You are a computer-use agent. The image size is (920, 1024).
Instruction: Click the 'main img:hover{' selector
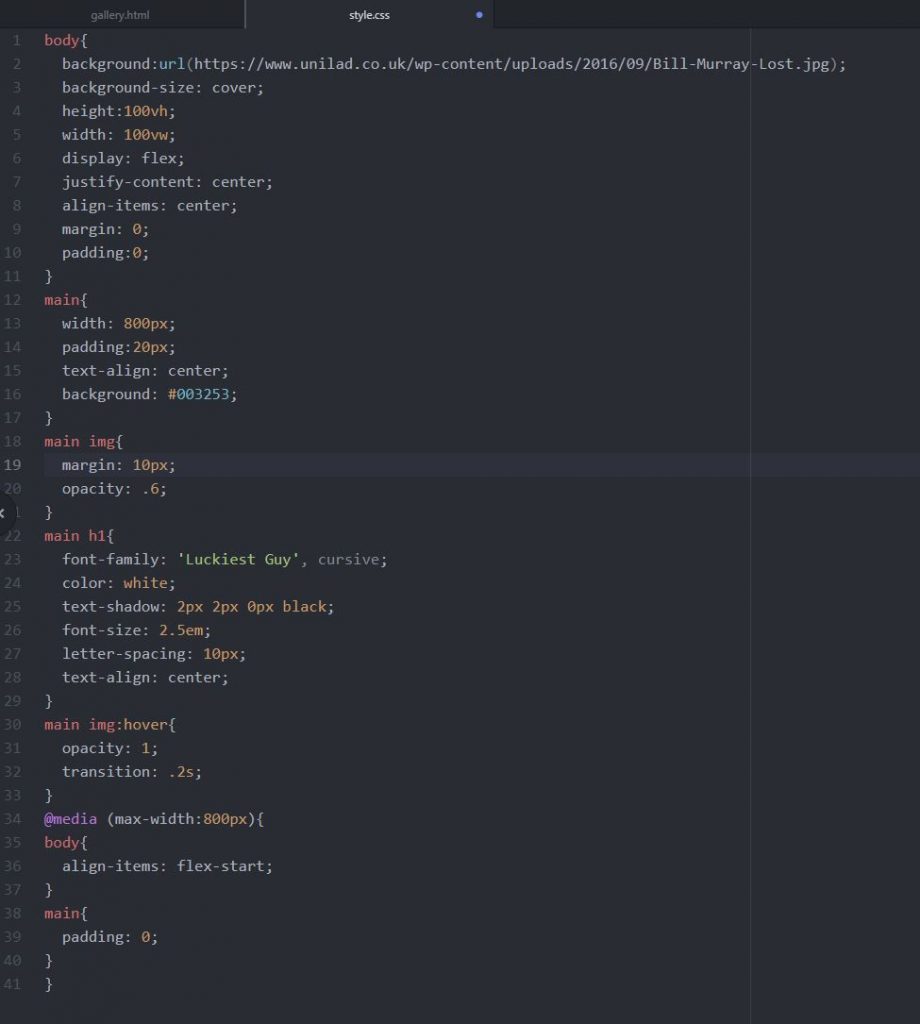(110, 725)
